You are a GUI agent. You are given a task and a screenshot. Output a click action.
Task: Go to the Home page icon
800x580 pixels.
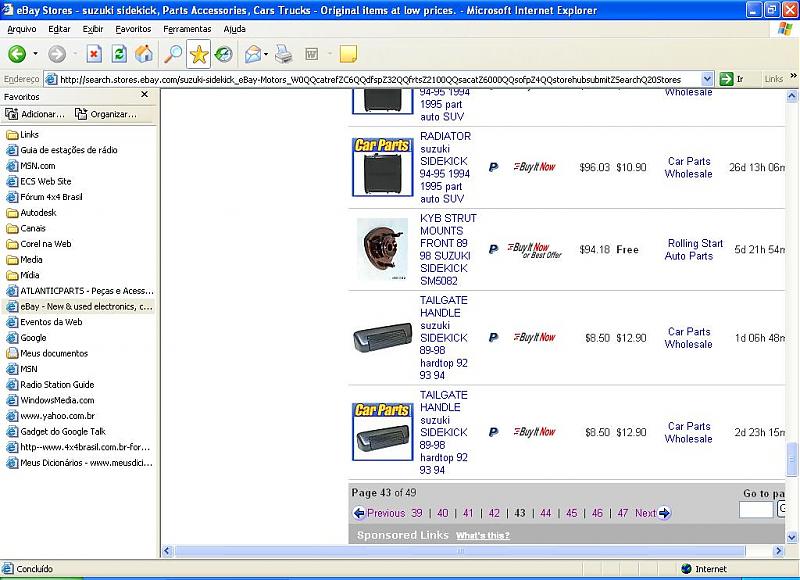[x=144, y=54]
